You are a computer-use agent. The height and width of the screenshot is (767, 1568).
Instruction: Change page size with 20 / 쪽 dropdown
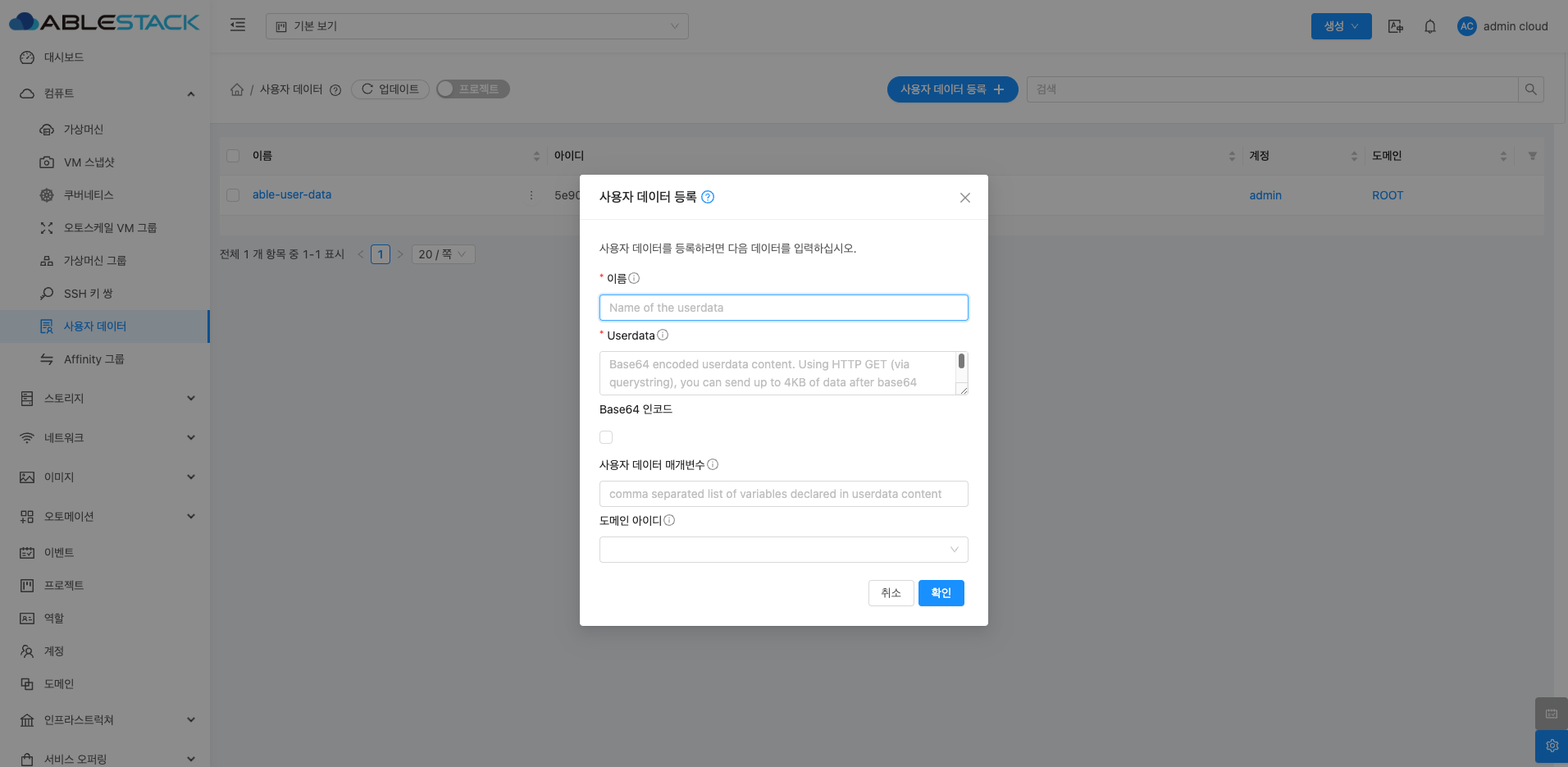(444, 254)
